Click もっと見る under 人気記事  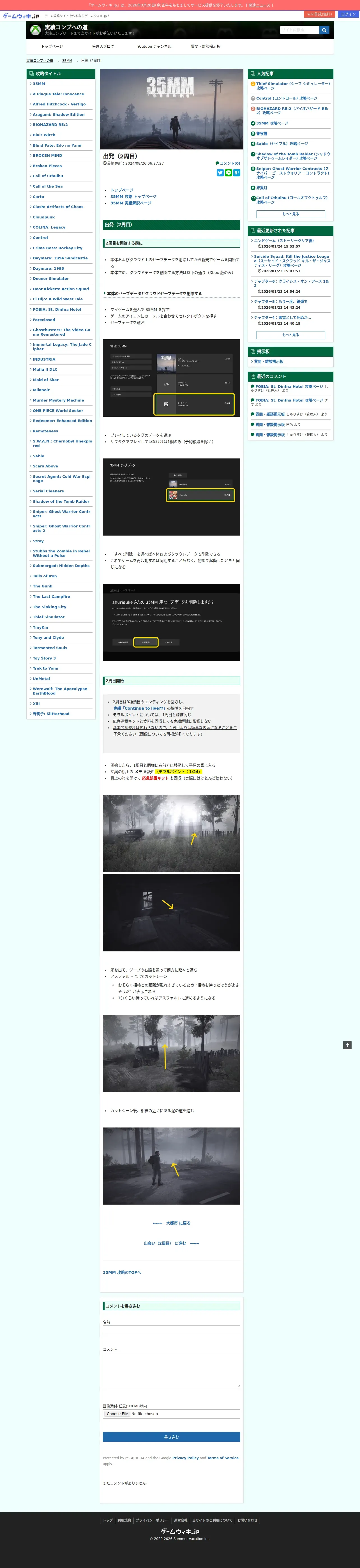[x=290, y=214]
